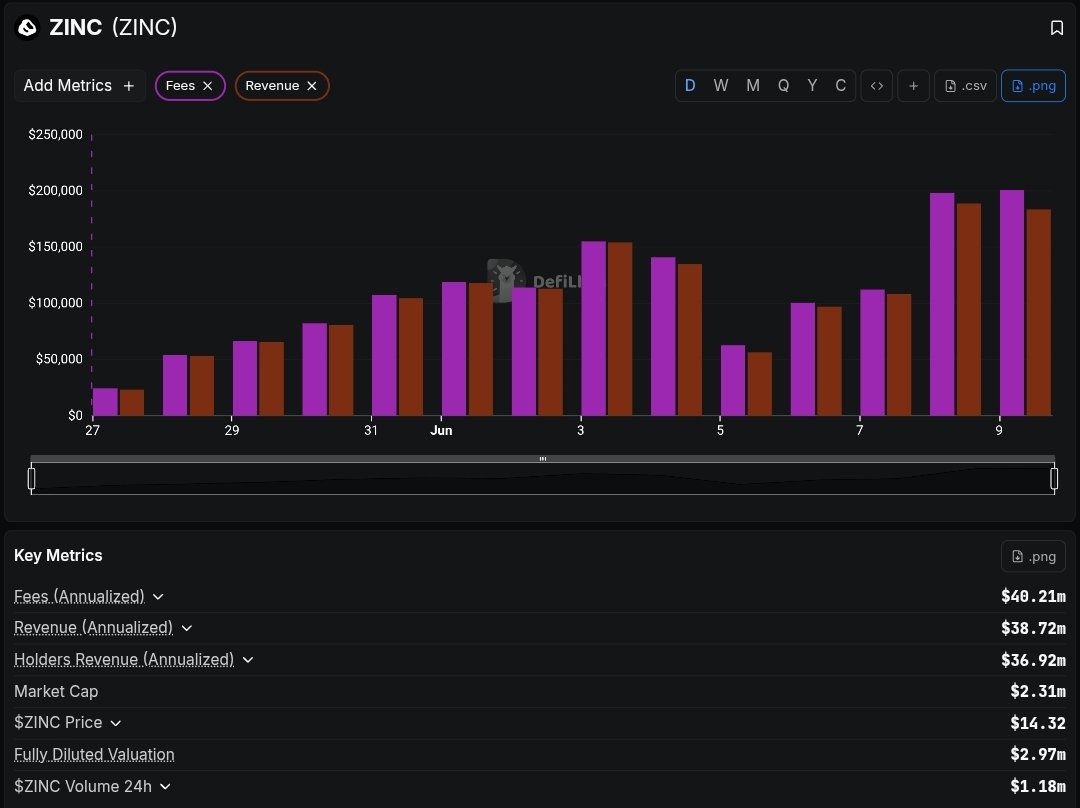Switch chart to Monthly interval

pyautogui.click(x=753, y=85)
